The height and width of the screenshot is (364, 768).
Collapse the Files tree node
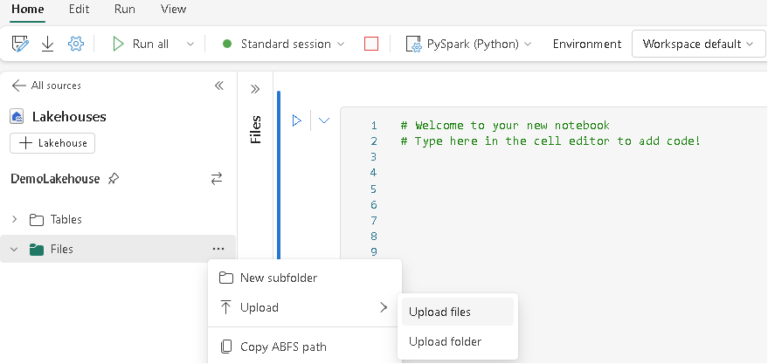(14, 249)
